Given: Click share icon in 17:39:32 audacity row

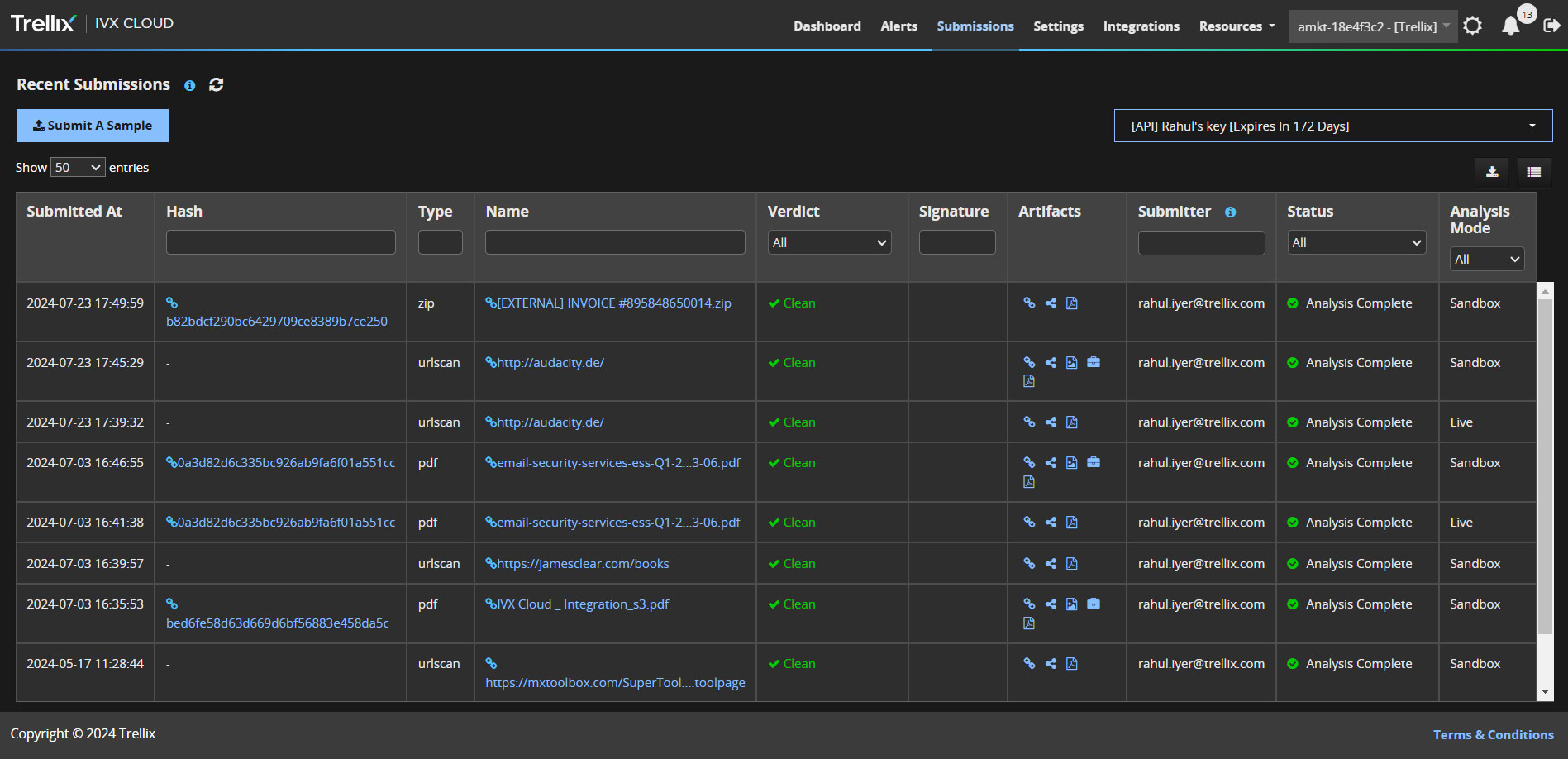Looking at the screenshot, I should tap(1051, 422).
